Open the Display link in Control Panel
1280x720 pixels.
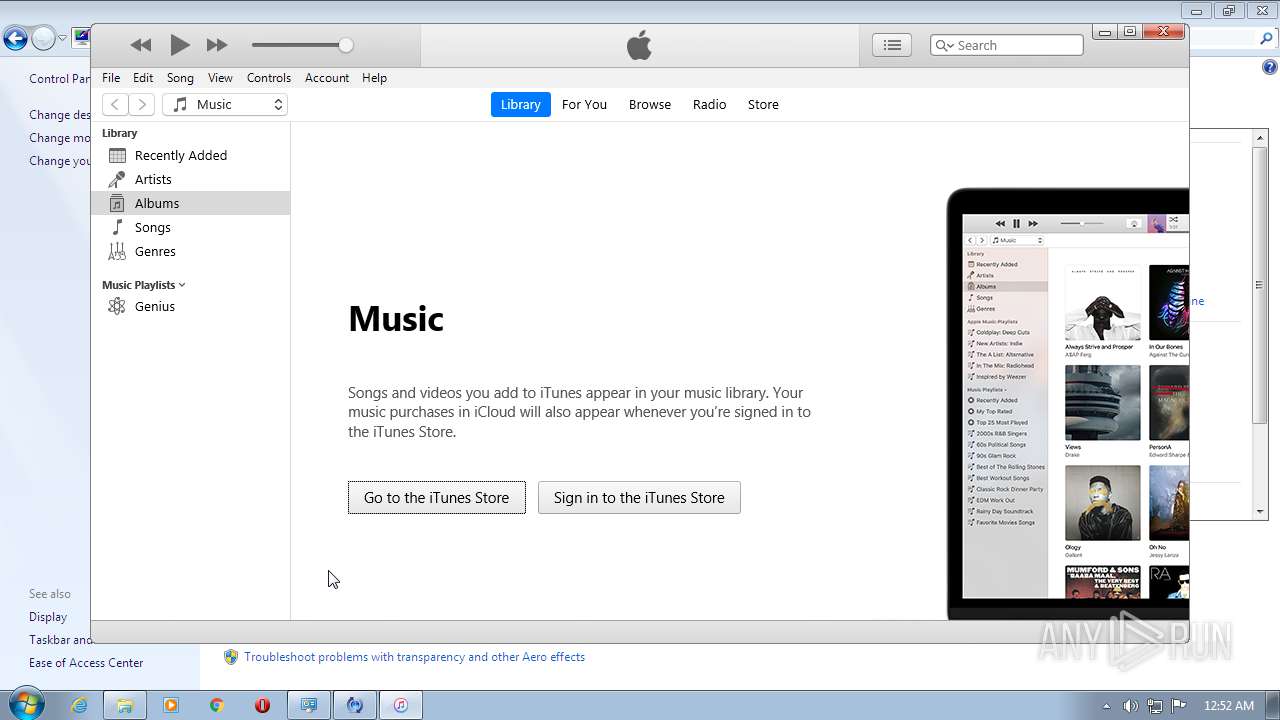[48, 617]
